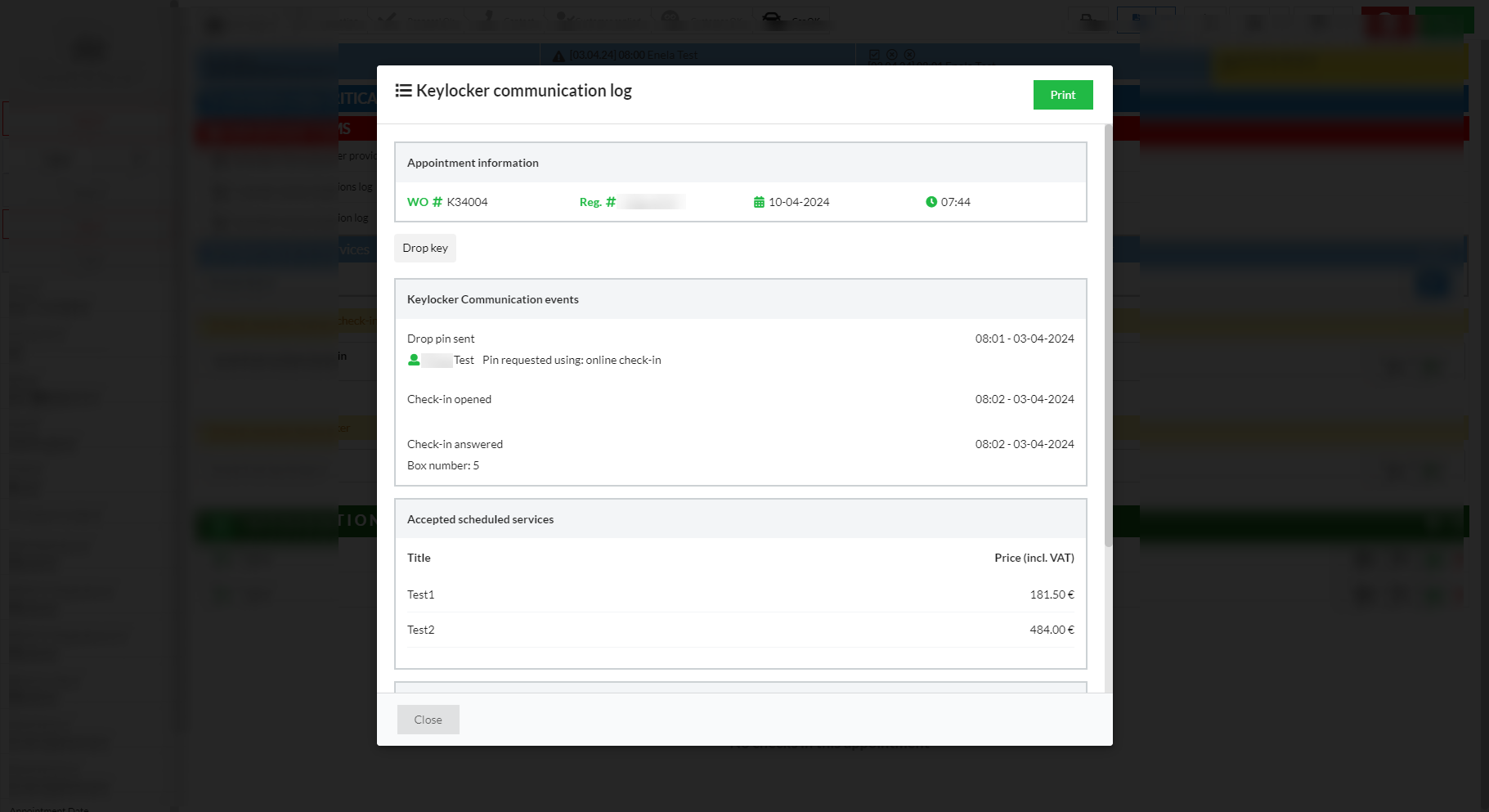Click the Accepted scheduled services header
1489x812 pixels.
[x=480, y=519]
